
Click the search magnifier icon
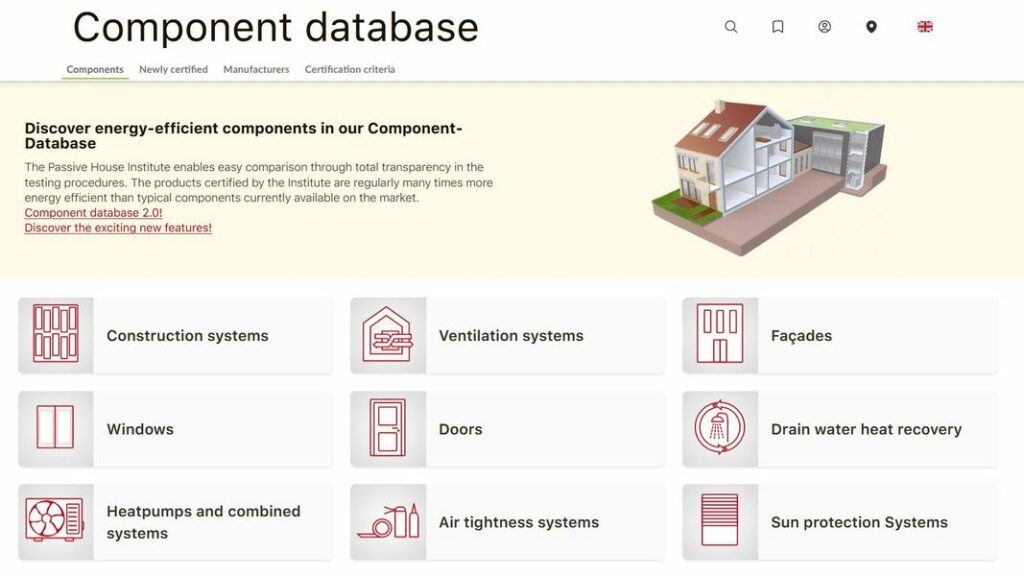point(731,27)
